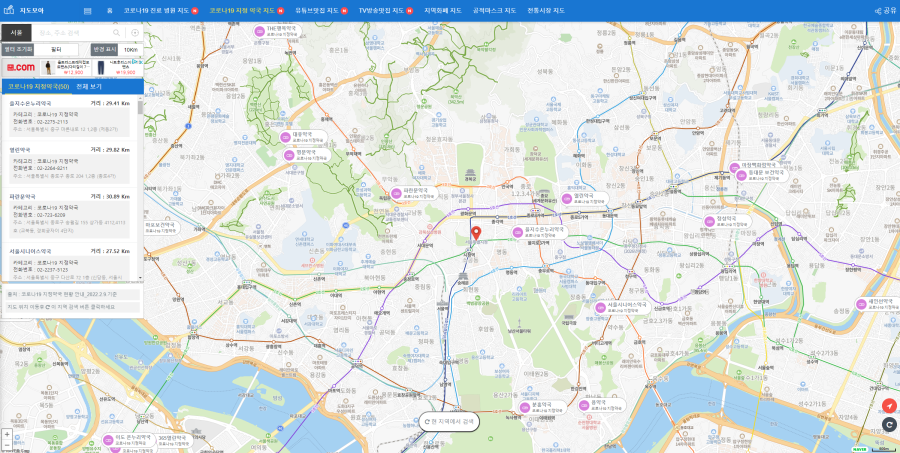900x453 pixels.
Task: Click the 공유 share button text
Action: click(x=890, y=11)
